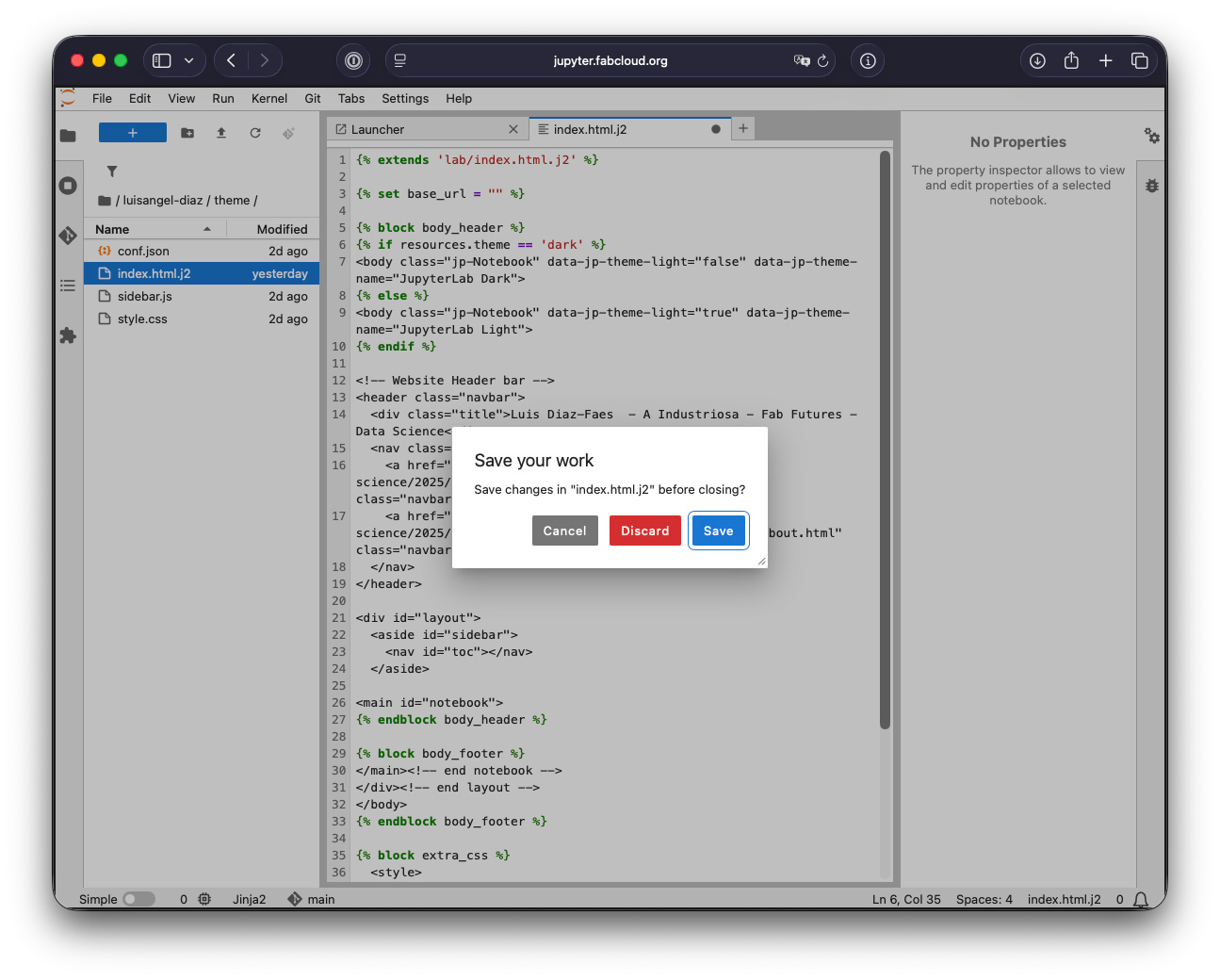
Task: Open the Git sidebar panel
Action: point(68,236)
